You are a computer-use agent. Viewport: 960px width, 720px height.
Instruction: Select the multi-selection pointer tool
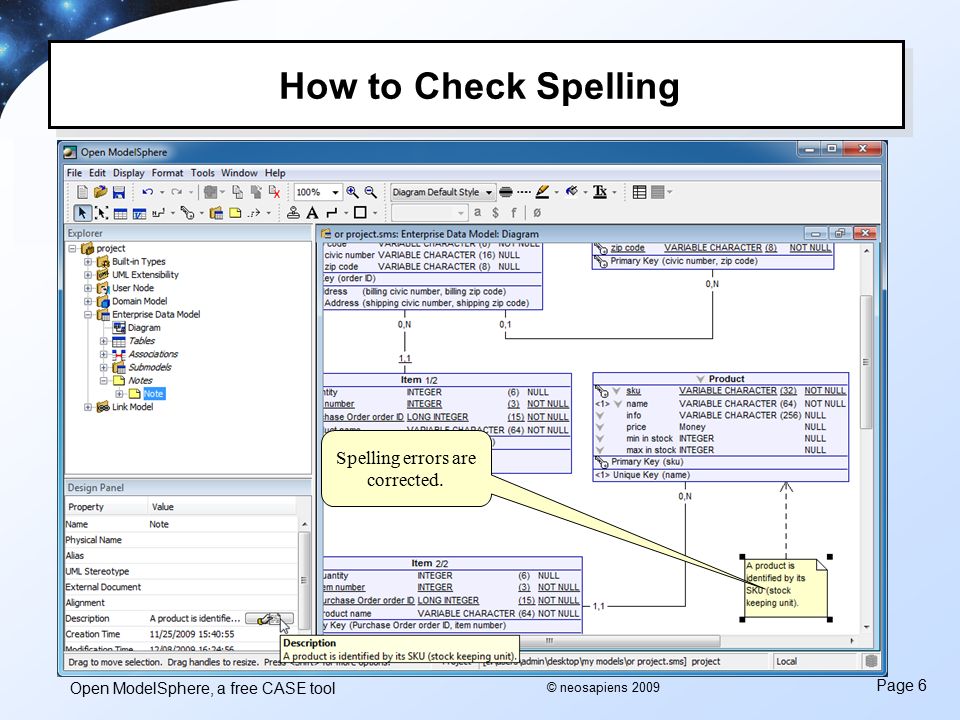pyautogui.click(x=102, y=213)
